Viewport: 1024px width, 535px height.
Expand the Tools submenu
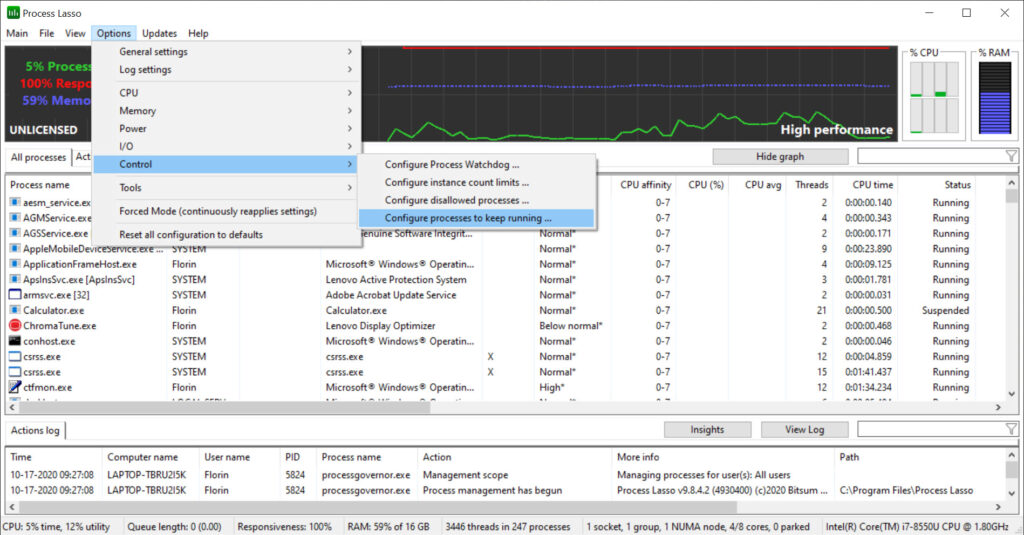pos(227,187)
